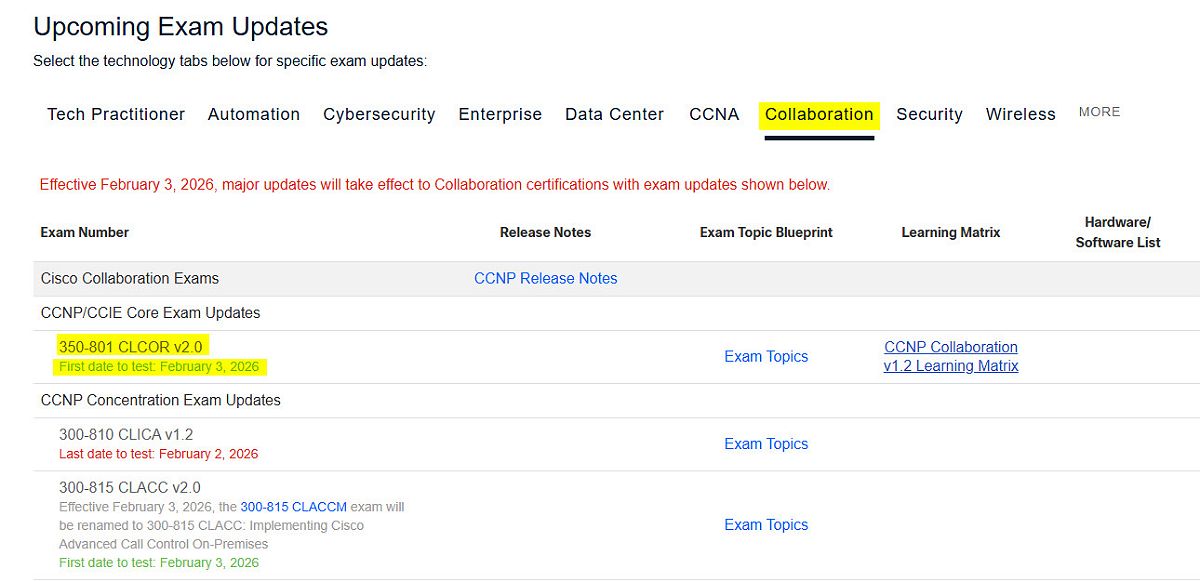Expand the MORE tabs menu

1099,112
